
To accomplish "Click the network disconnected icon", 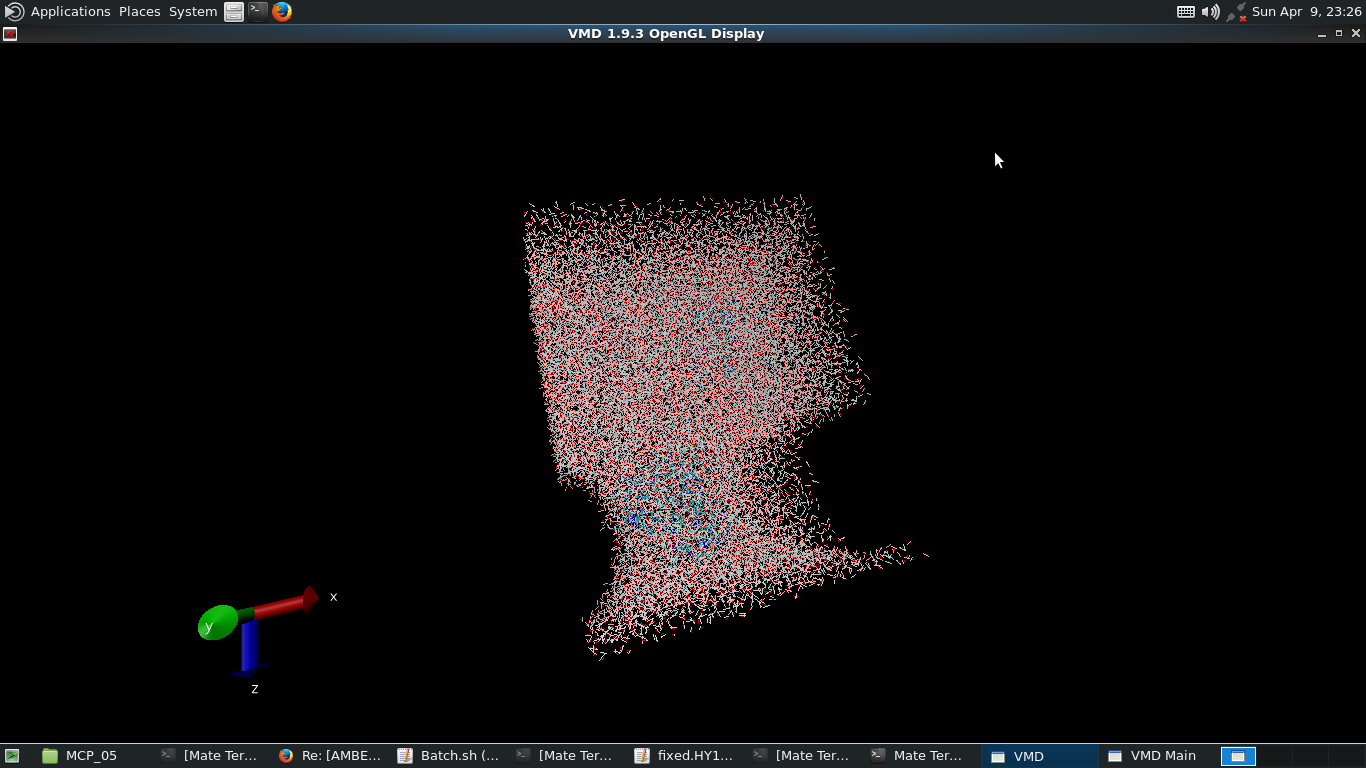I will point(1237,12).
